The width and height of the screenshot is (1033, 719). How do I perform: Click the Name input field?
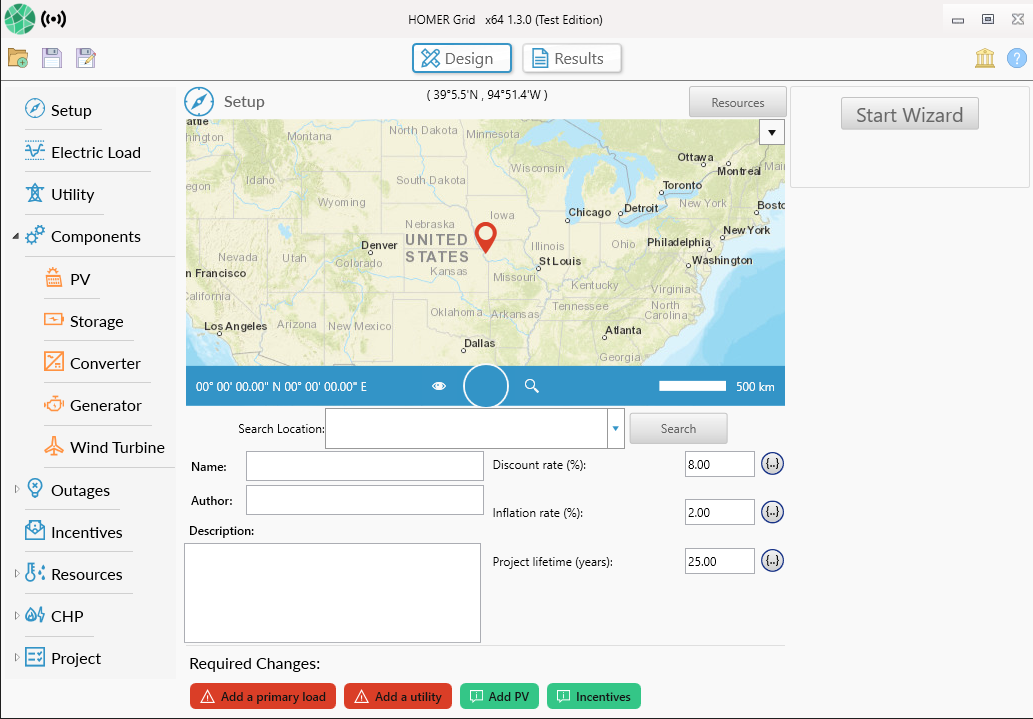(365, 466)
